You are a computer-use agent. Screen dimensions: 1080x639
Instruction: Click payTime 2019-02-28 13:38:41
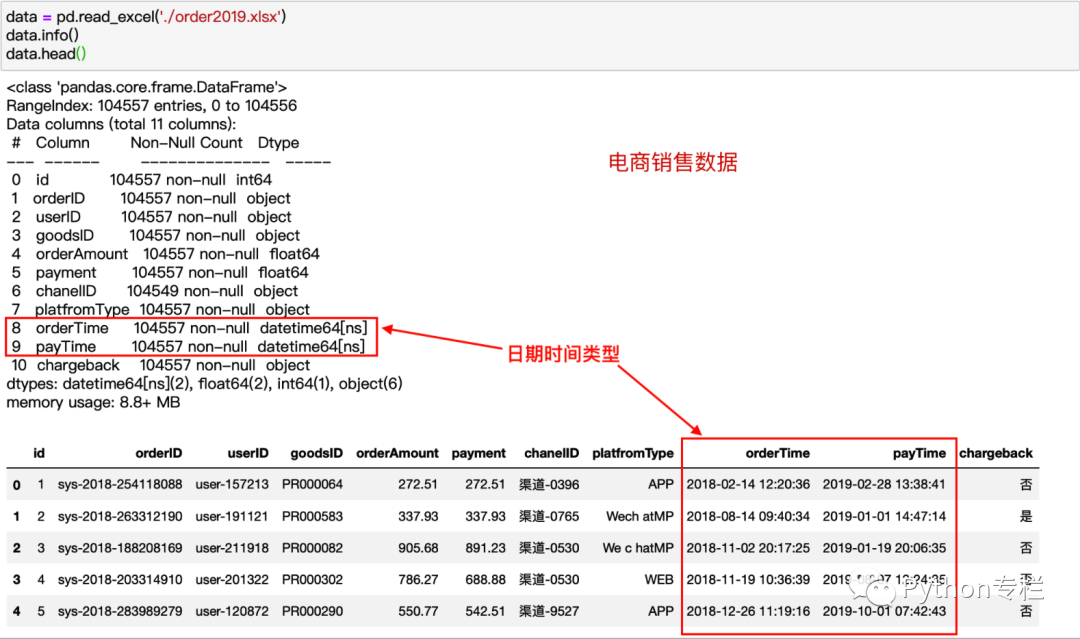click(x=884, y=485)
